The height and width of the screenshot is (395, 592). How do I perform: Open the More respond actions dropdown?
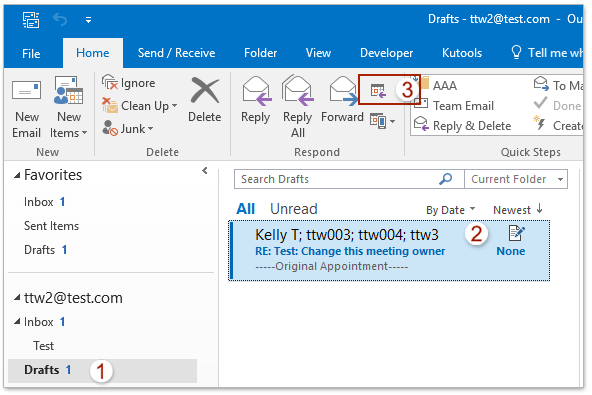click(382, 121)
